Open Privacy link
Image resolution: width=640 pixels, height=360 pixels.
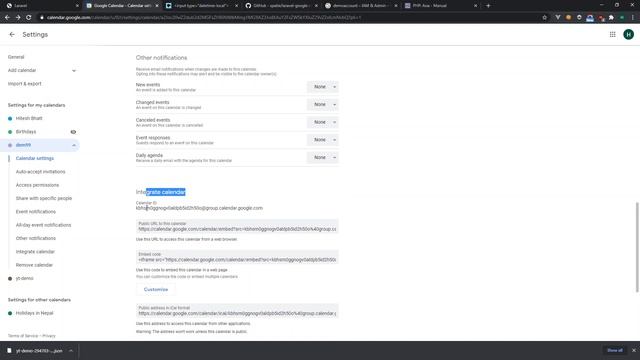(x=49, y=336)
